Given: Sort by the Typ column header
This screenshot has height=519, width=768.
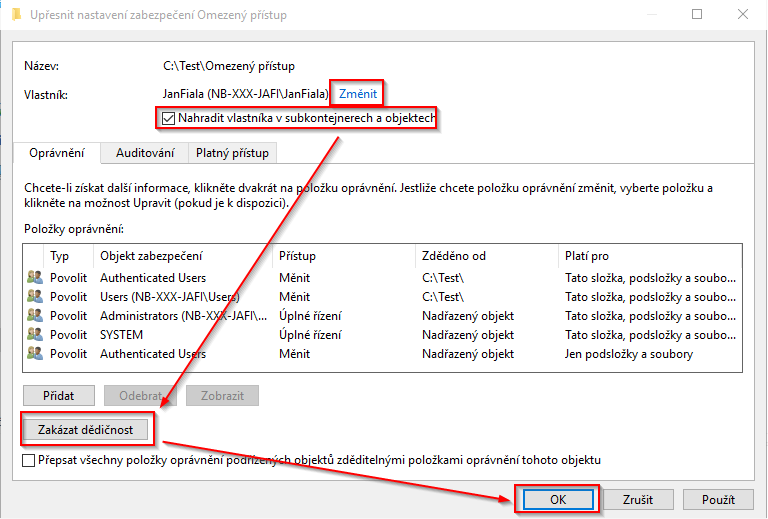Looking at the screenshot, I should coord(69,256).
